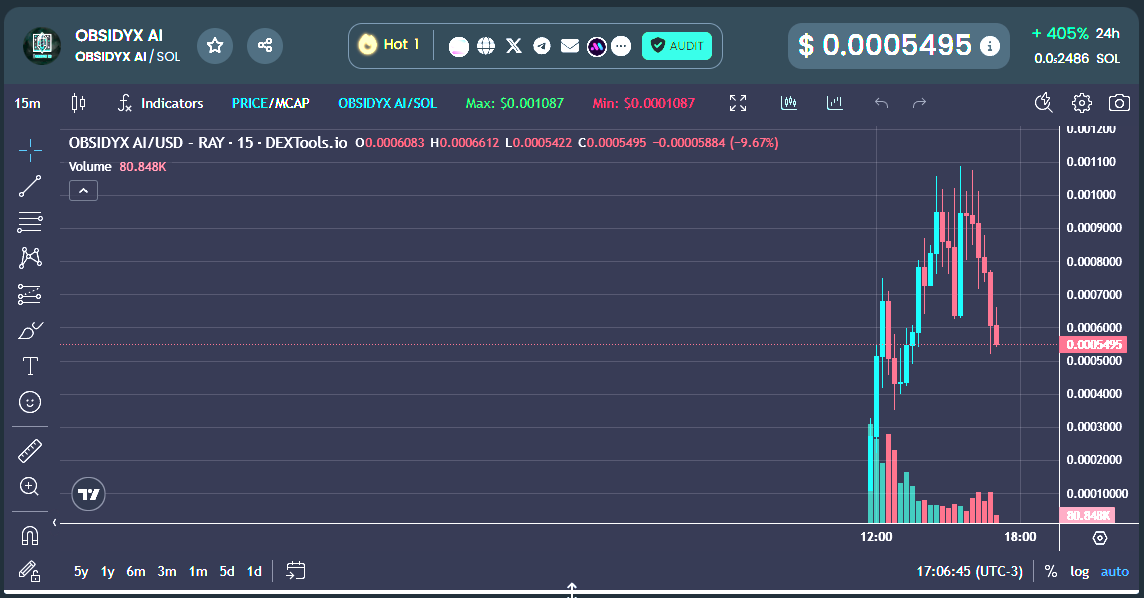1144x598 pixels.
Task: Set chart range to 3m
Action: [167, 572]
